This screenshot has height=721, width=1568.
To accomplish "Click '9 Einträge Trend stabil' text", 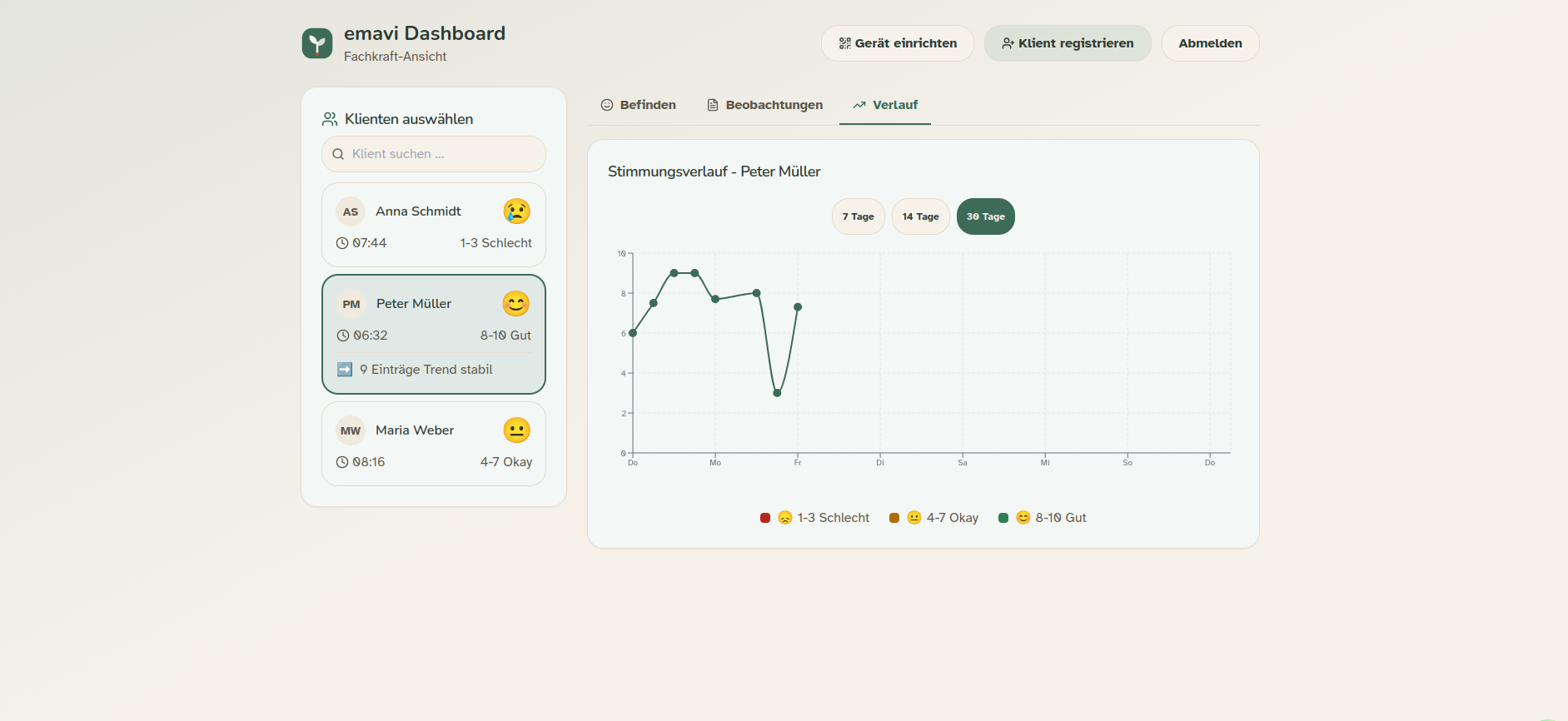I will tap(426, 370).
